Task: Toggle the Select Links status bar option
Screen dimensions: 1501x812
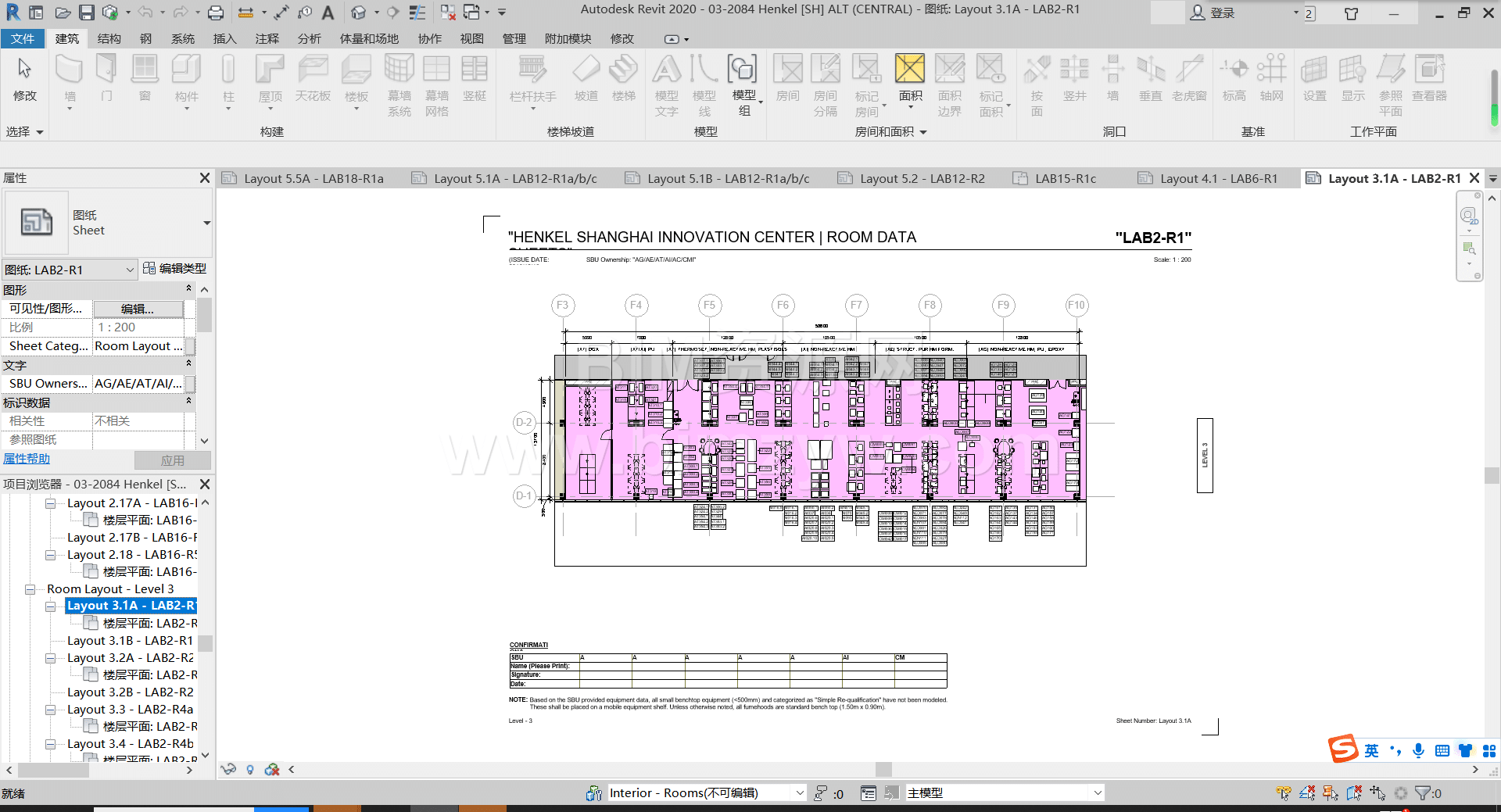Action: (1284, 793)
